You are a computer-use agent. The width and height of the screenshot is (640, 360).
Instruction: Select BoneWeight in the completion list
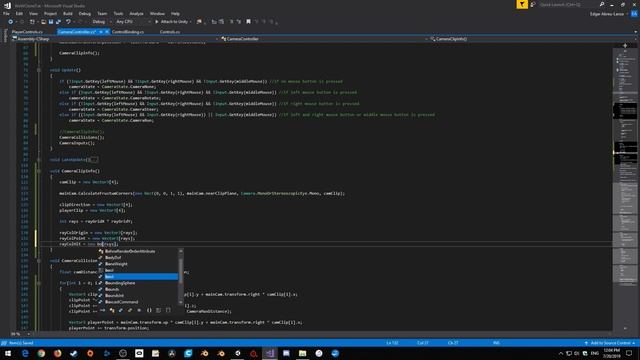[116, 264]
